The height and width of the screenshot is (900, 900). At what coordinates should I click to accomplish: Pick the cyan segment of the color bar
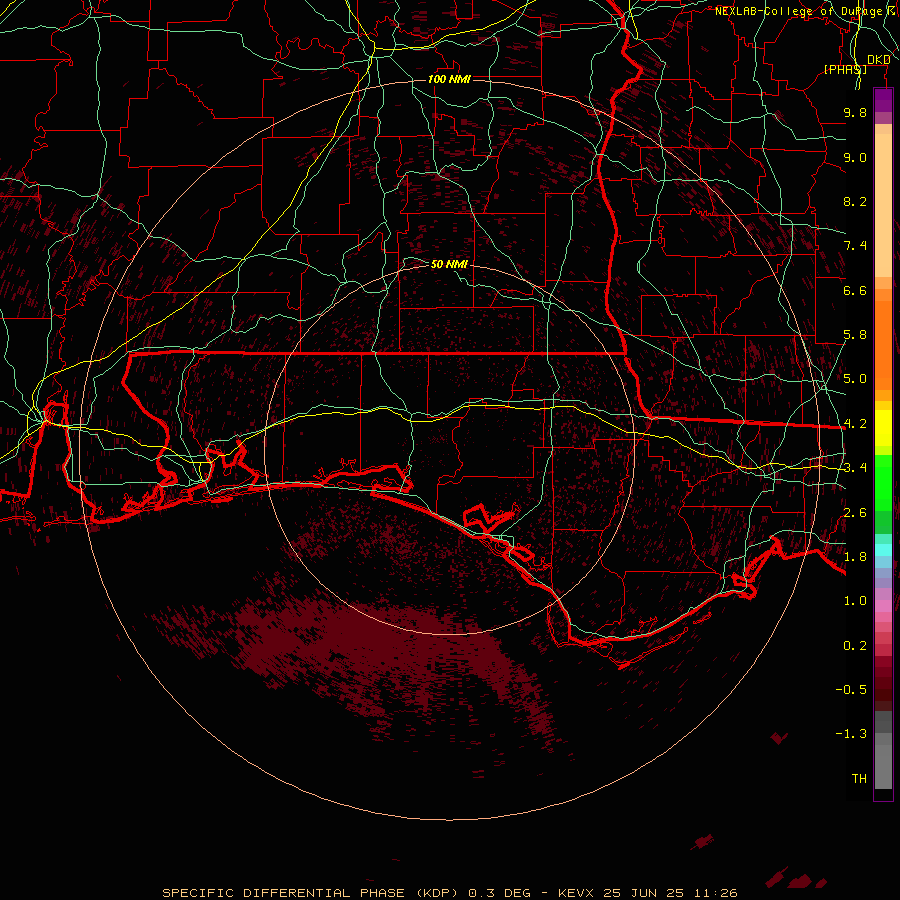coord(883,549)
